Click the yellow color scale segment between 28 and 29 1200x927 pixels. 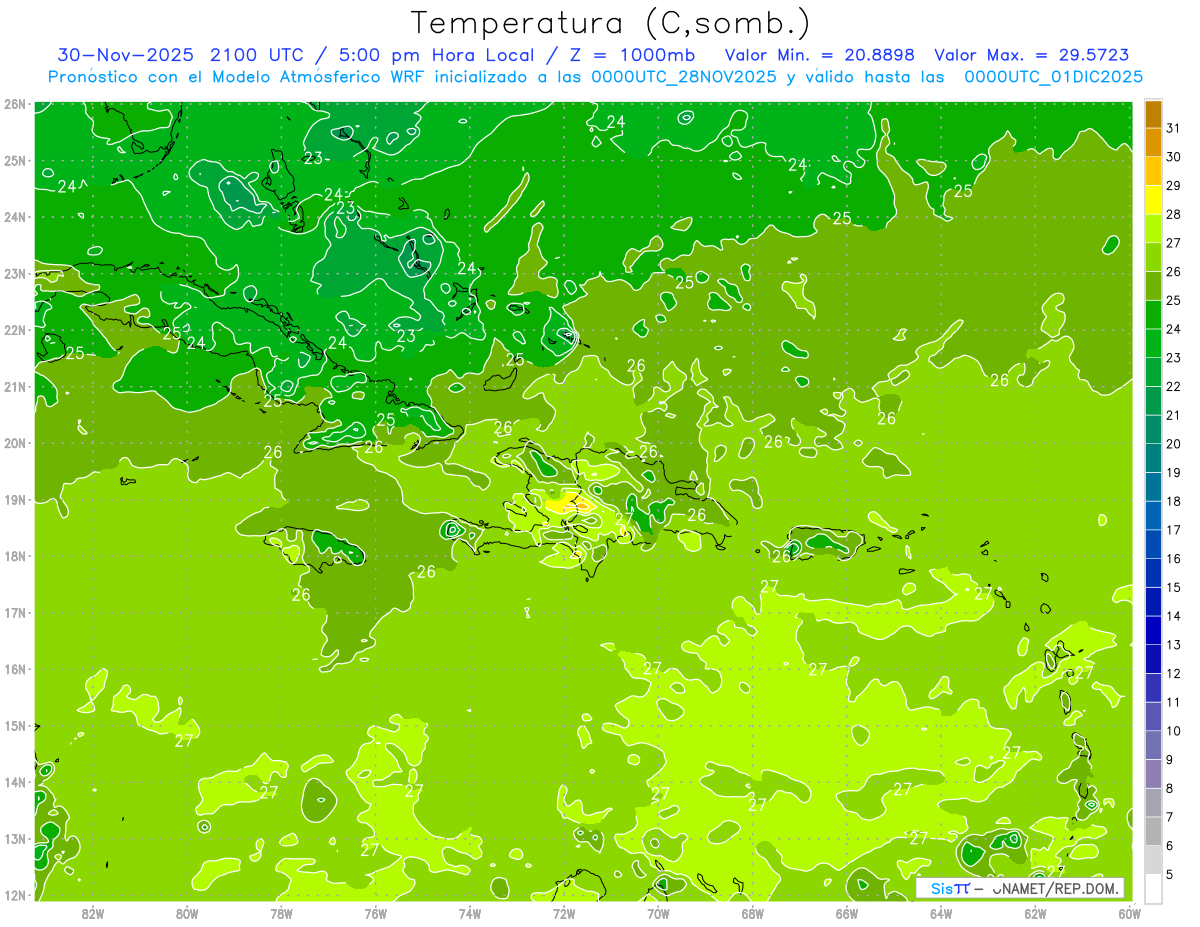(x=1153, y=200)
